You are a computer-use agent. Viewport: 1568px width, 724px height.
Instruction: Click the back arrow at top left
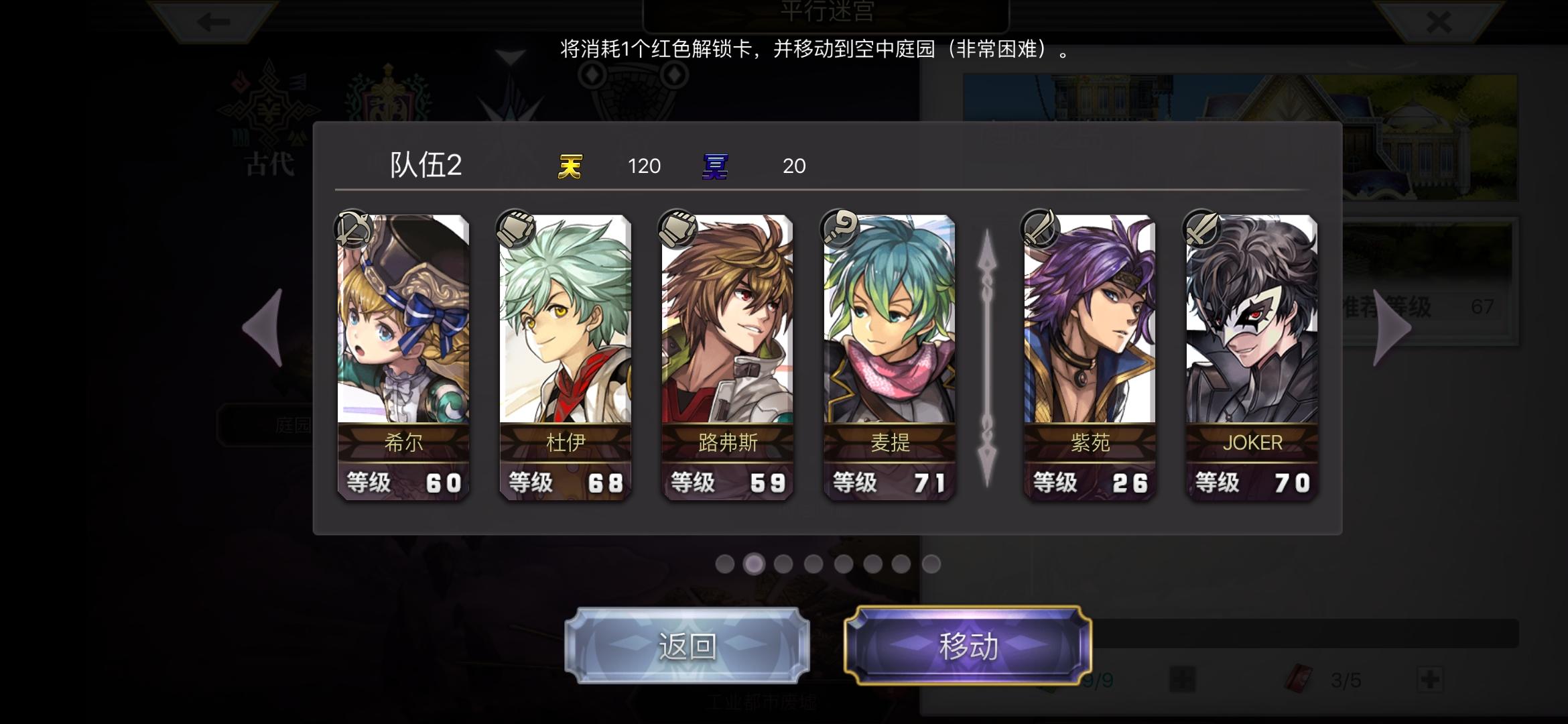(x=213, y=22)
